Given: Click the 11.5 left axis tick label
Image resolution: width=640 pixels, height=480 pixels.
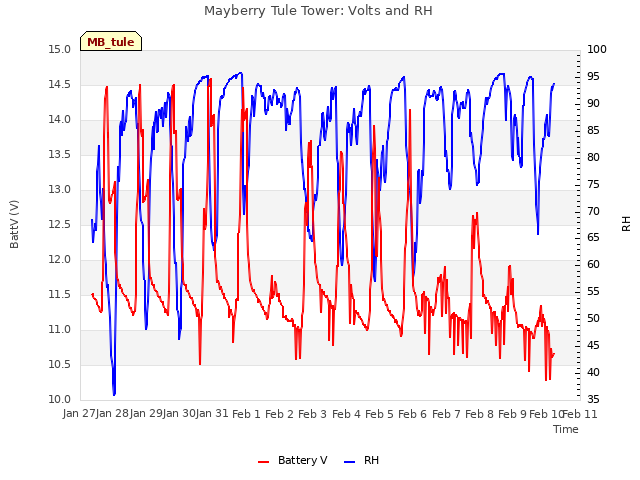Looking at the screenshot, I should (x=60, y=295).
